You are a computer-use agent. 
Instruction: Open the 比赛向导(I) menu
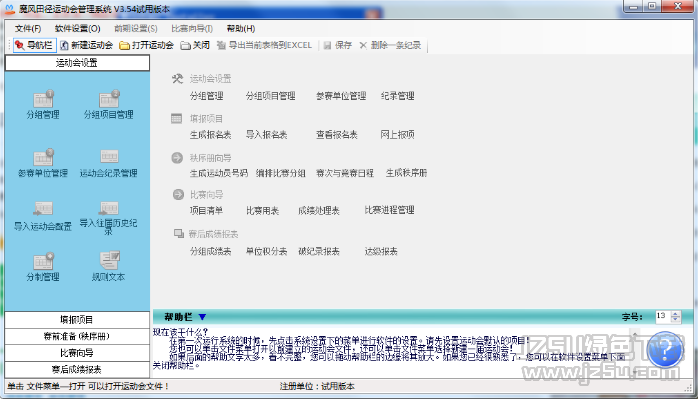[192, 28]
